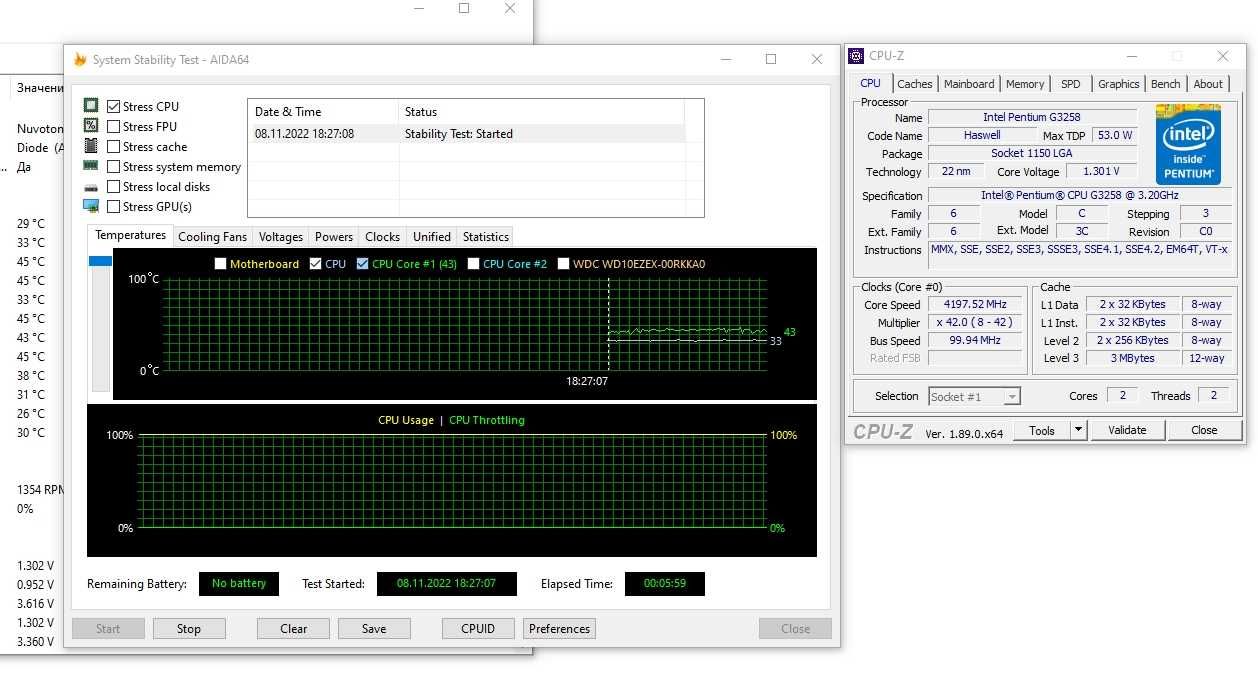Click the Core Speed 4197.52 MHz value
The width and height of the screenshot is (1258, 694).
tap(975, 305)
